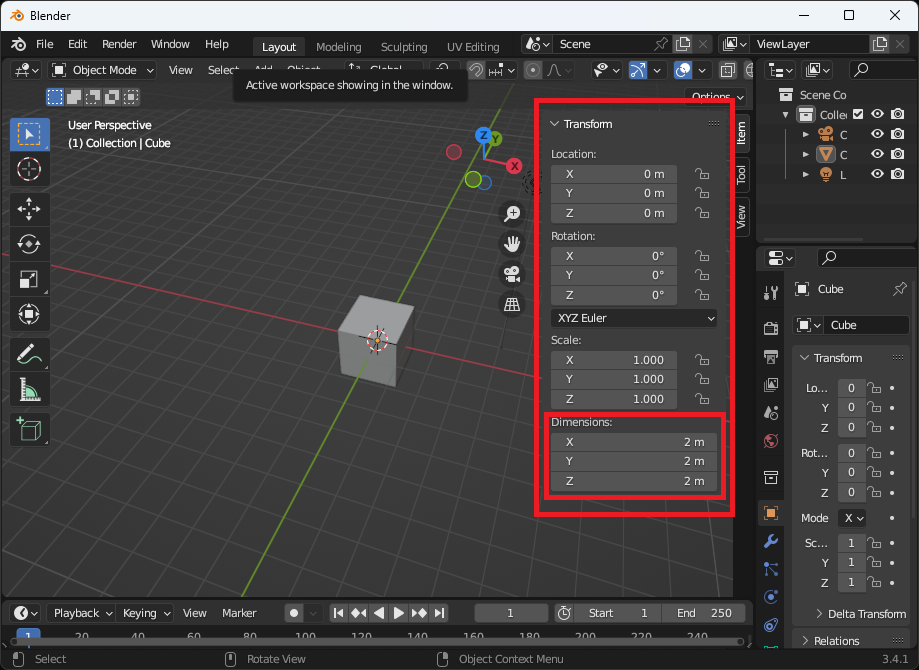Select the Annotate pencil tool

pos(29,353)
